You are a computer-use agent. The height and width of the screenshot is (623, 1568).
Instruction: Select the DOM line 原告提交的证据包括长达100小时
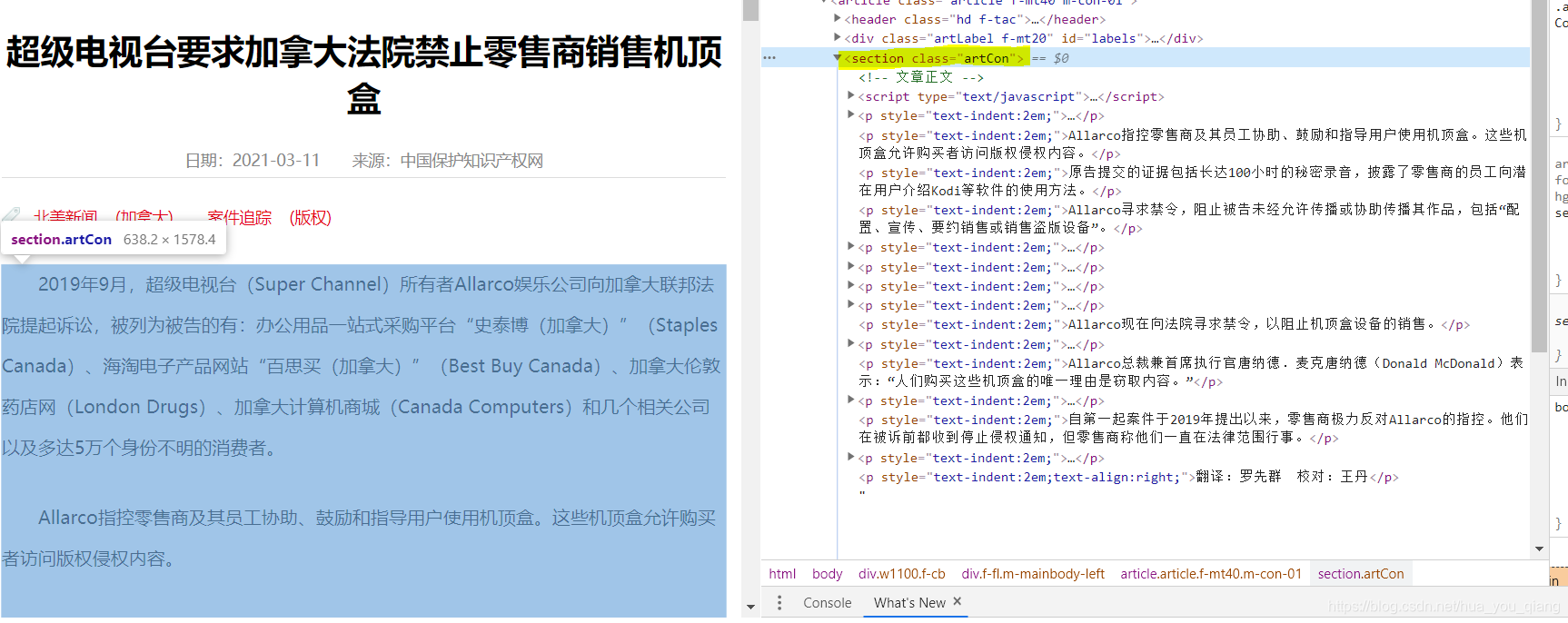1192,181
